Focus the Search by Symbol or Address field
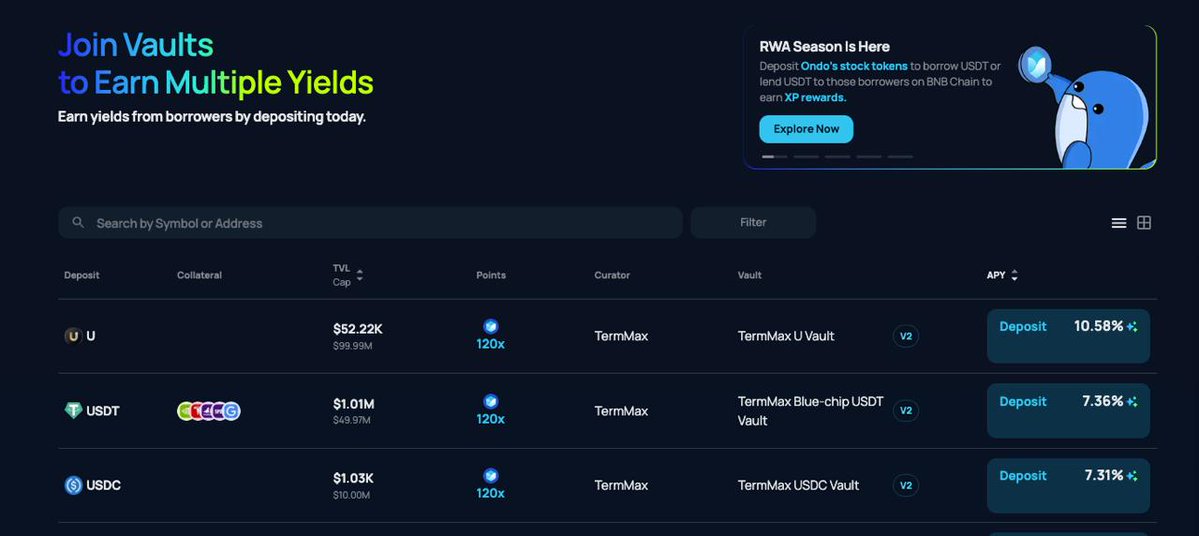Image resolution: width=1199 pixels, height=536 pixels. [380, 223]
